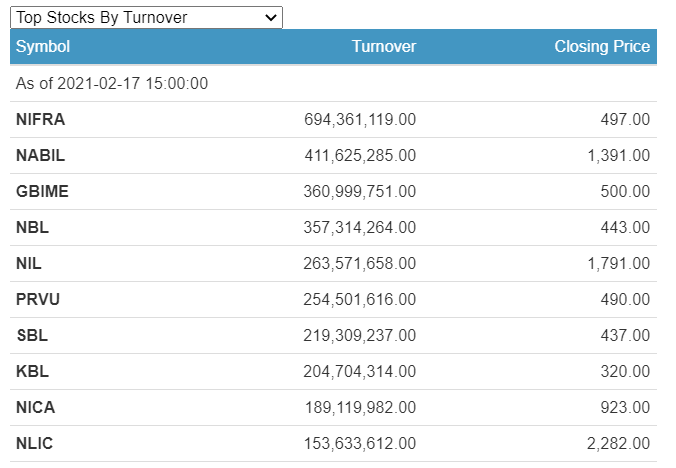Click NIFRA turnover value 694,361,119.00

pyautogui.click(x=360, y=119)
